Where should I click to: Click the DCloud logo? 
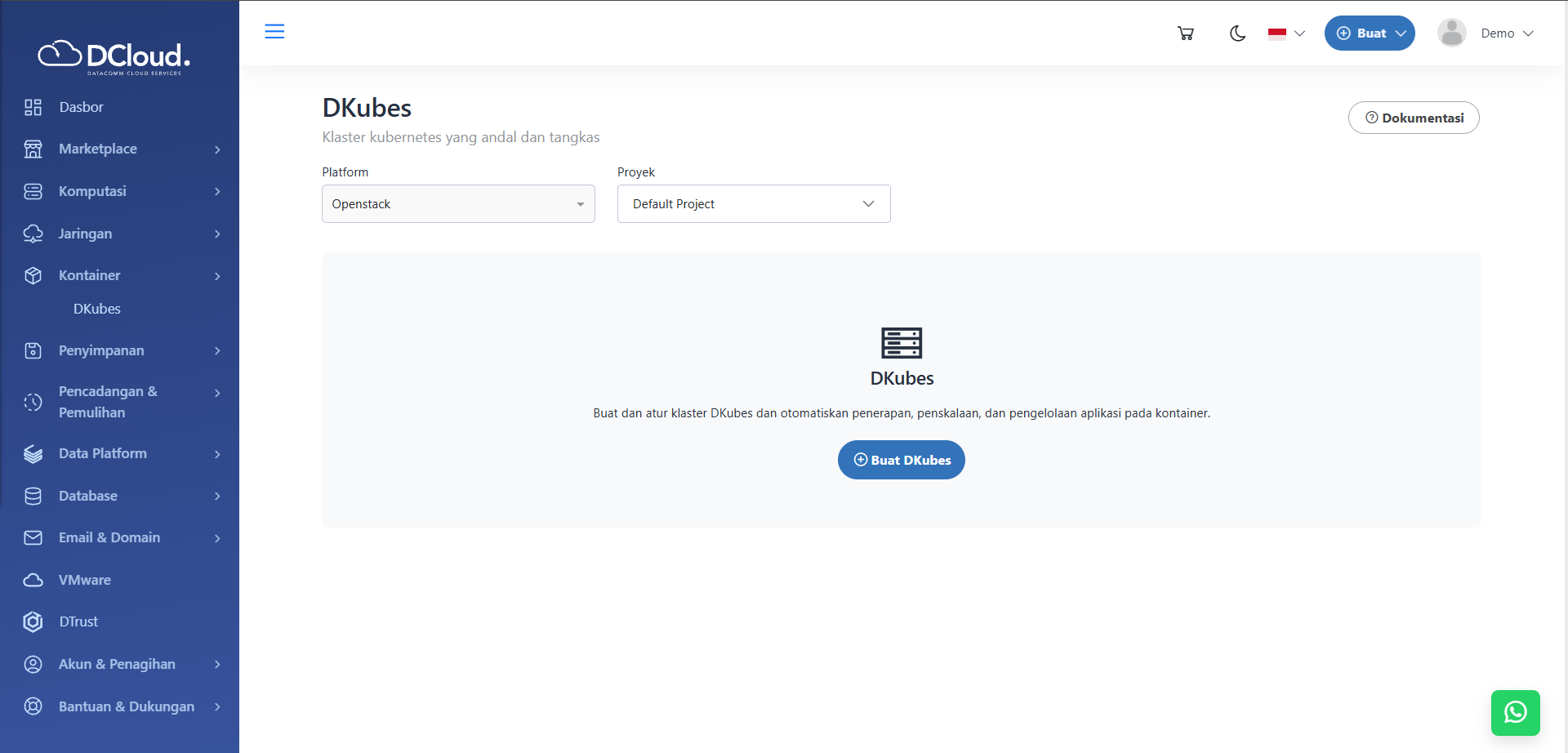[x=114, y=56]
